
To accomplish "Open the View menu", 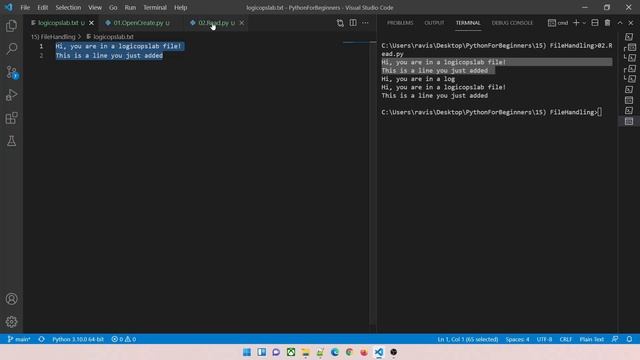I will pos(95,7).
